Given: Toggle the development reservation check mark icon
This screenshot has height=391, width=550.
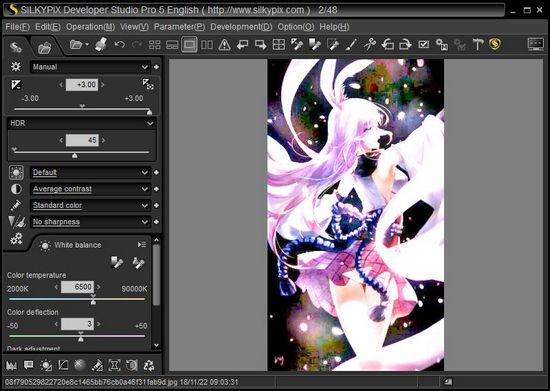Looking at the screenshot, I should [424, 45].
